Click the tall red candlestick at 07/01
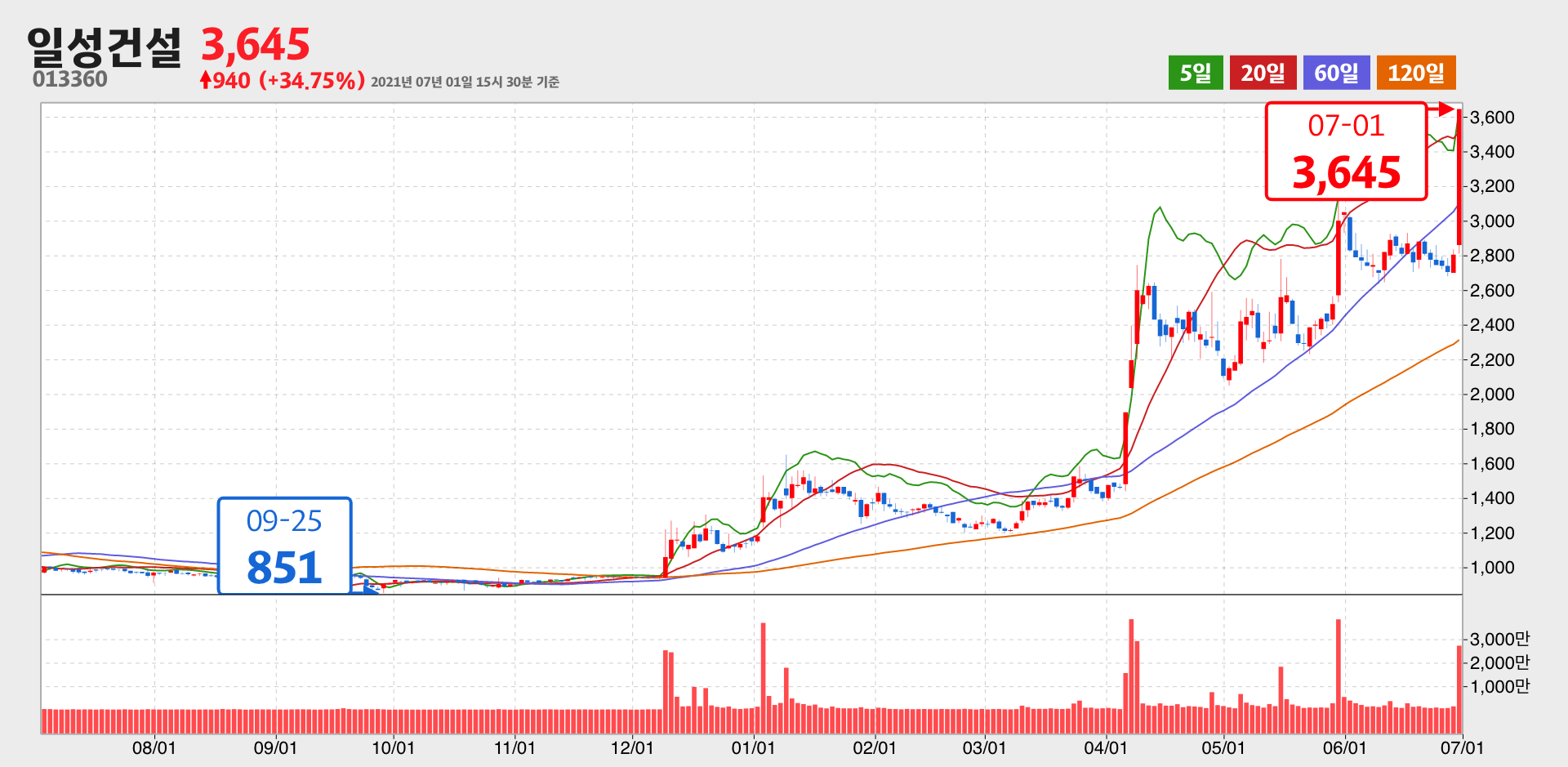The width and height of the screenshot is (1568, 767). 1459,176
